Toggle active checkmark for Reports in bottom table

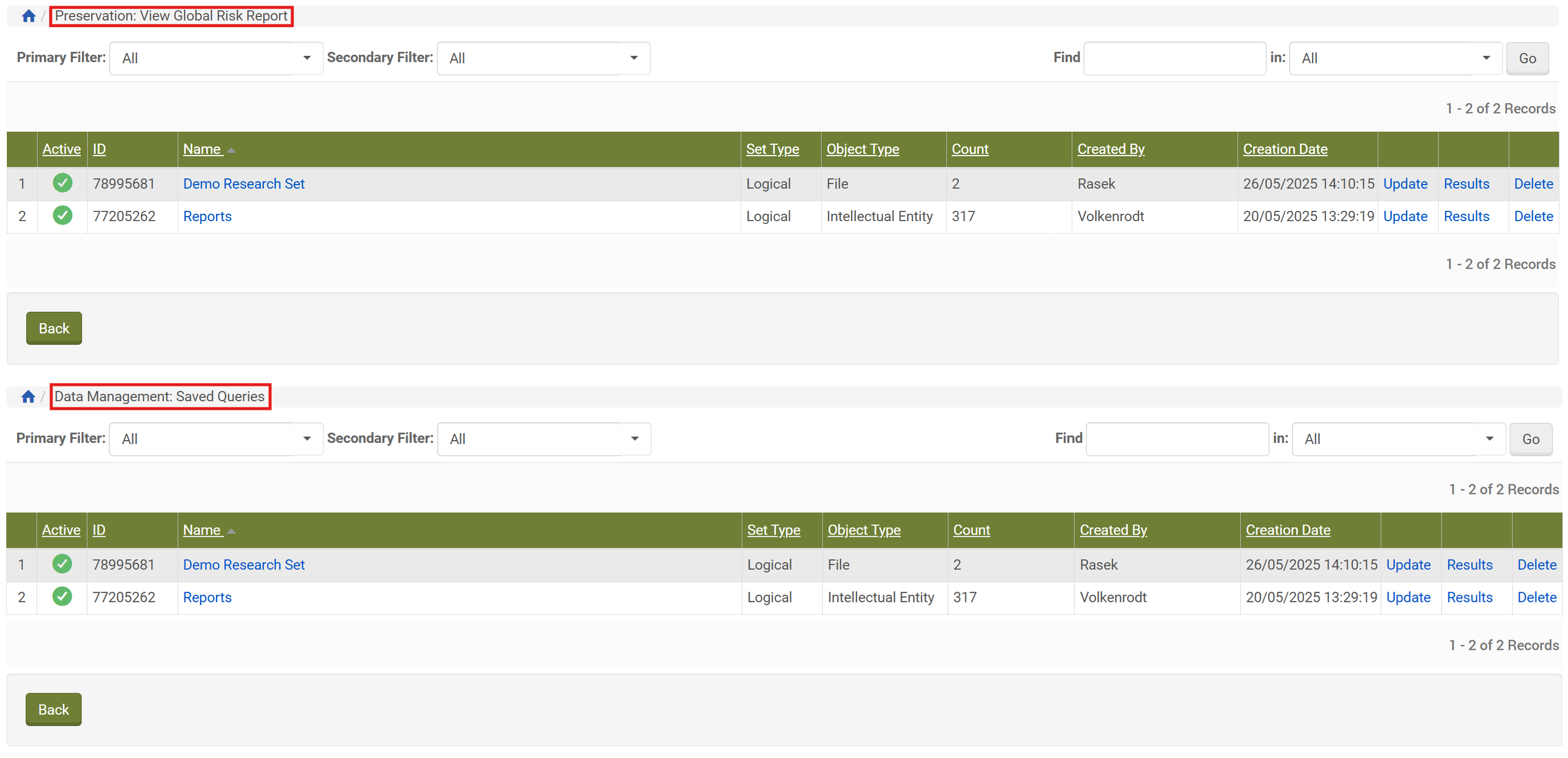pos(62,597)
